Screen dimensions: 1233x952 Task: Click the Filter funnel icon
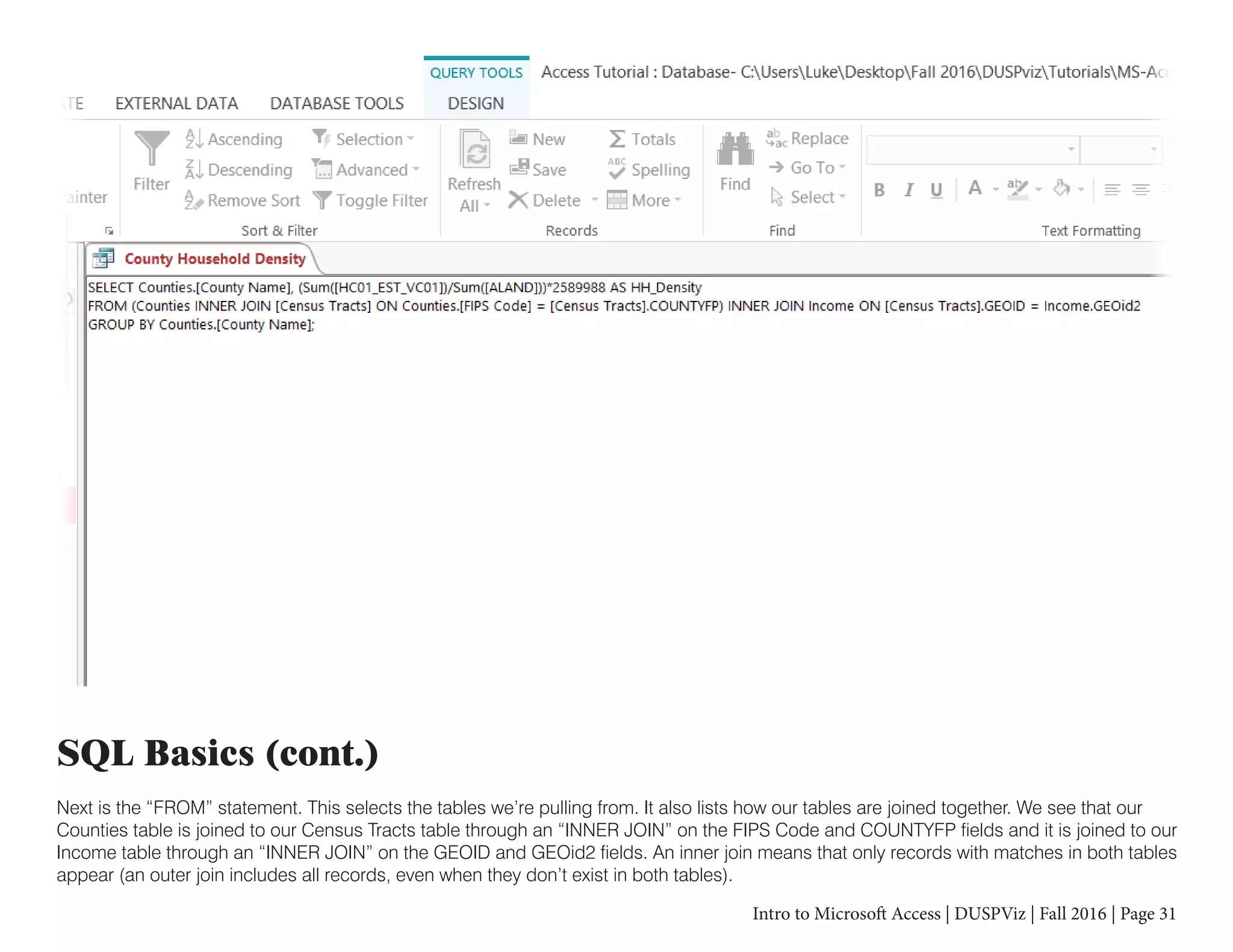coord(151,148)
